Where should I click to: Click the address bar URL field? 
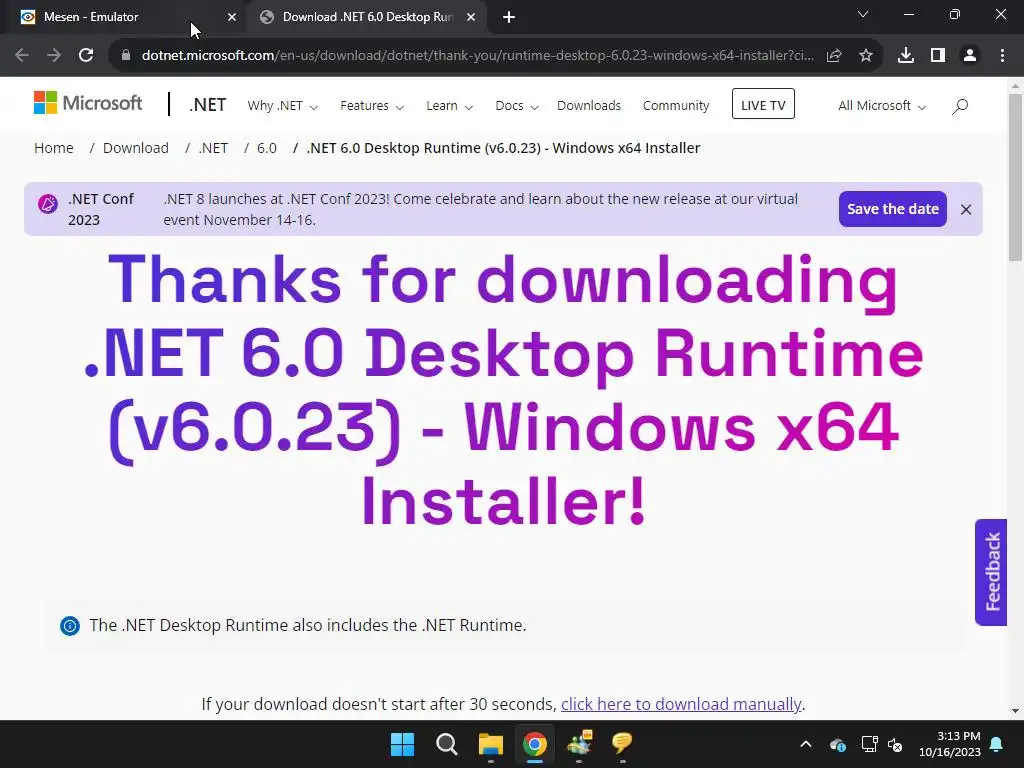click(477, 56)
